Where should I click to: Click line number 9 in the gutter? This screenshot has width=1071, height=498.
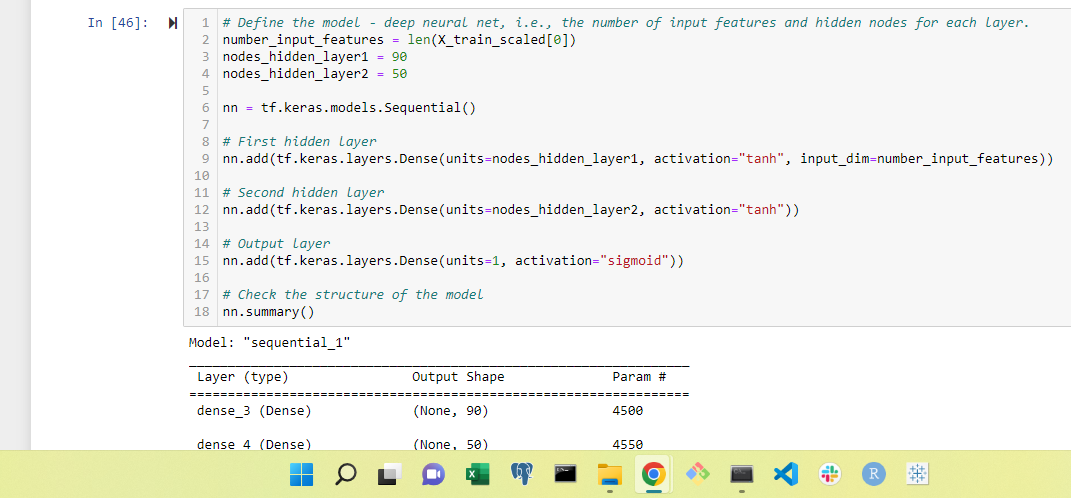205,159
